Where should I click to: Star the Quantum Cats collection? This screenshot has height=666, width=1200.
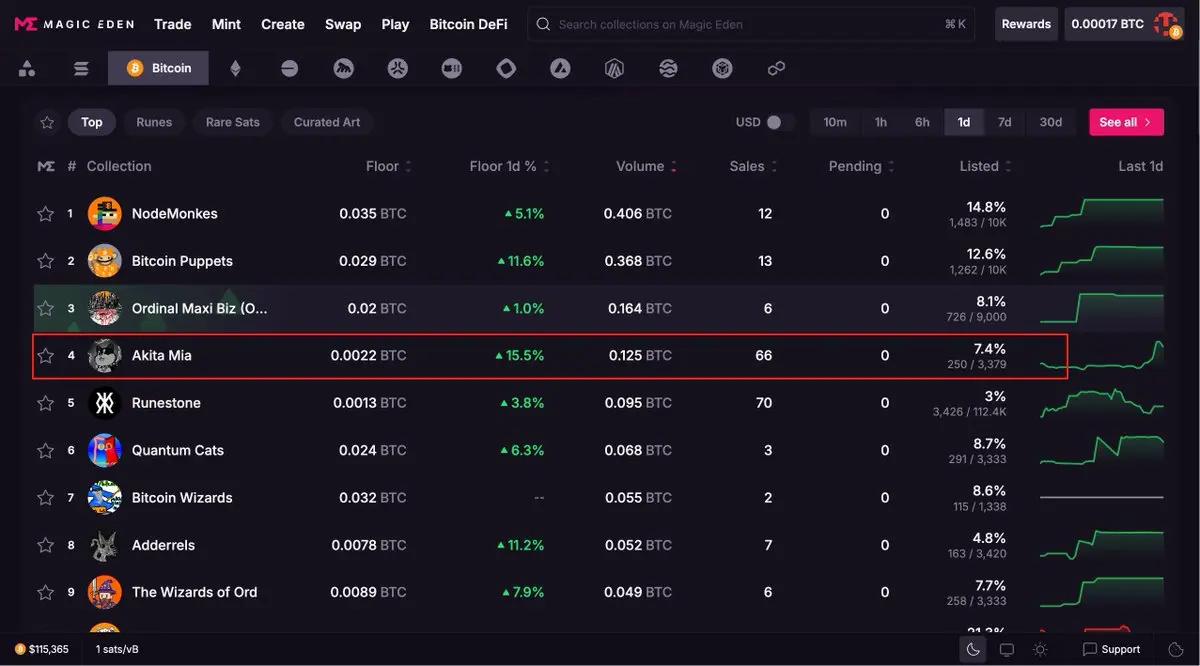[x=45, y=450]
